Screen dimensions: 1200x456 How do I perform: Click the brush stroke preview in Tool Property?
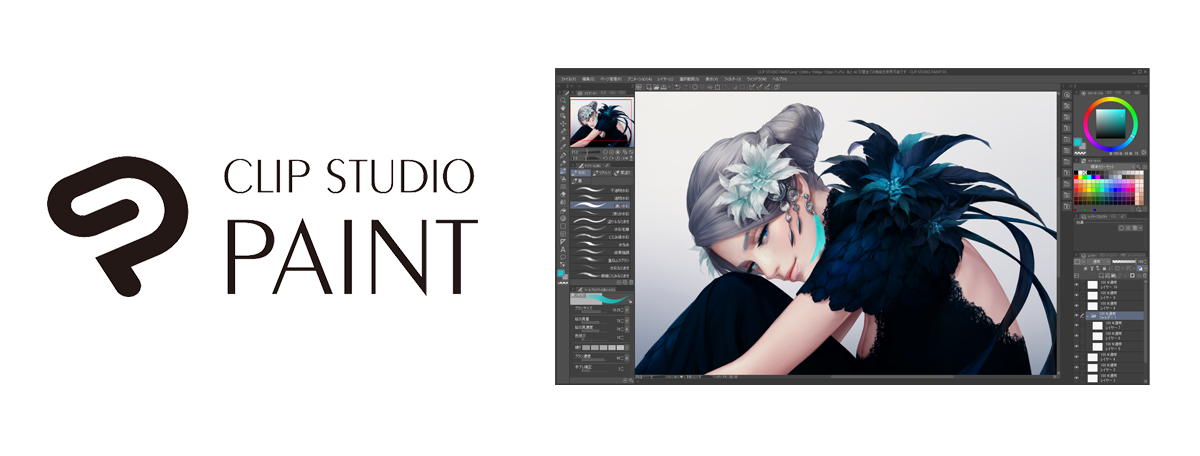click(601, 298)
